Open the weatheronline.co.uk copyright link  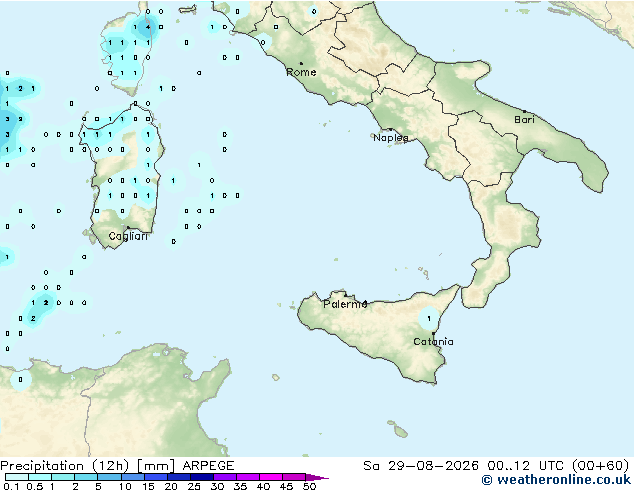(x=556, y=480)
